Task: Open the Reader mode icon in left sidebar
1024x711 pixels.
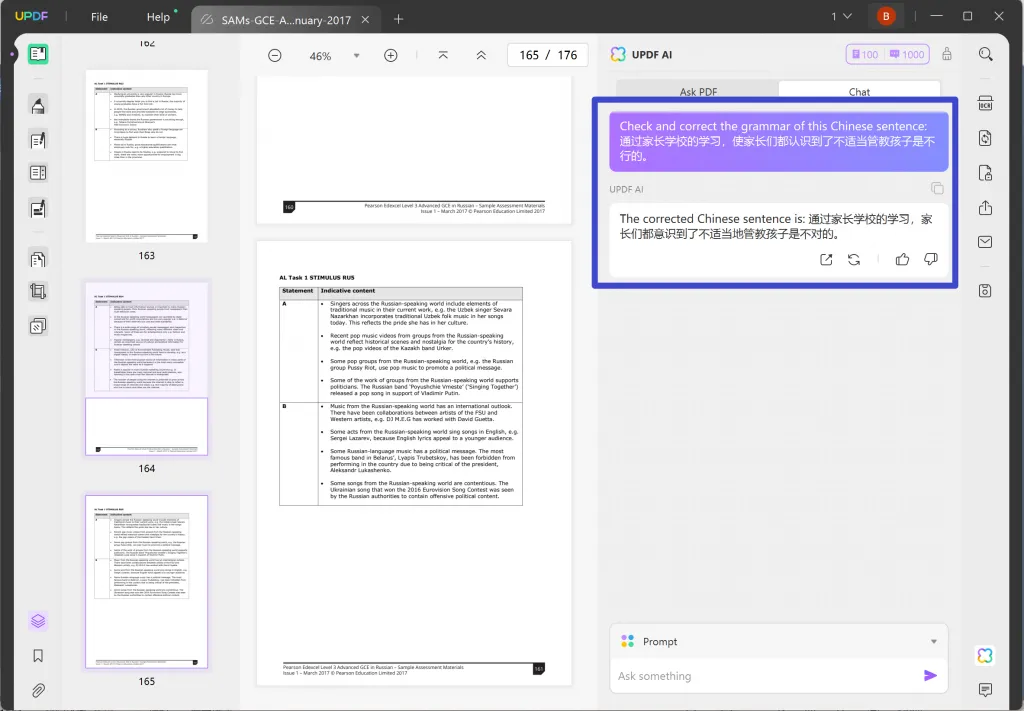Action: [38, 54]
